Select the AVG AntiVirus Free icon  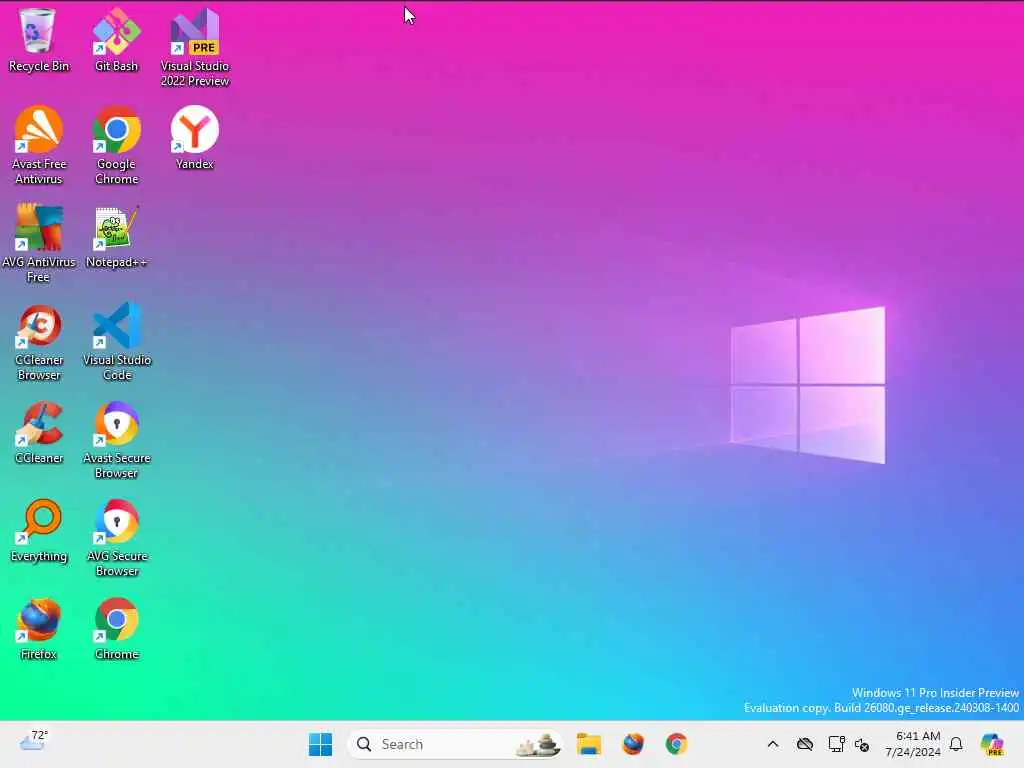tap(39, 243)
